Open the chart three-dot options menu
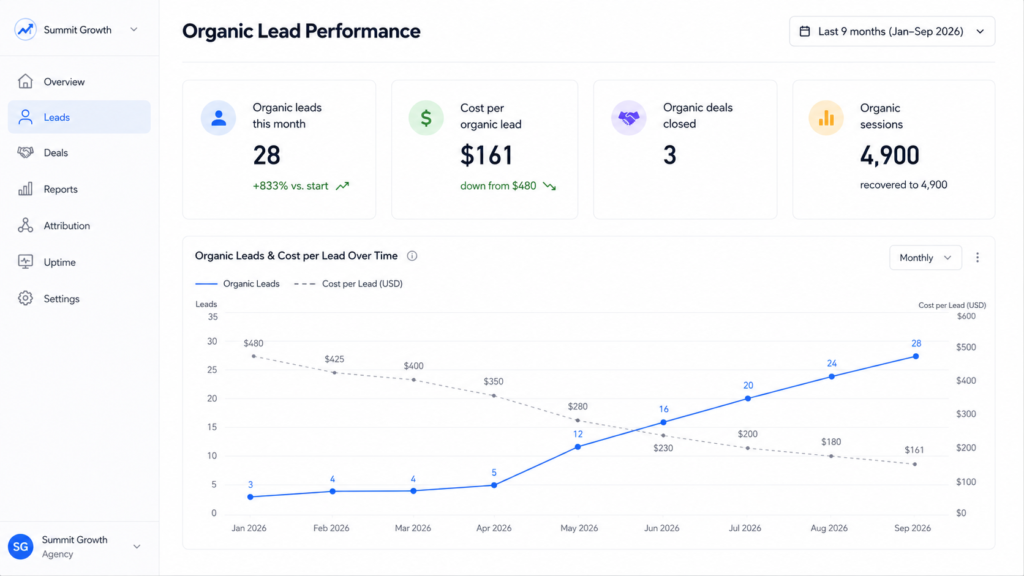Viewport: 1024px width, 576px height. (x=978, y=257)
